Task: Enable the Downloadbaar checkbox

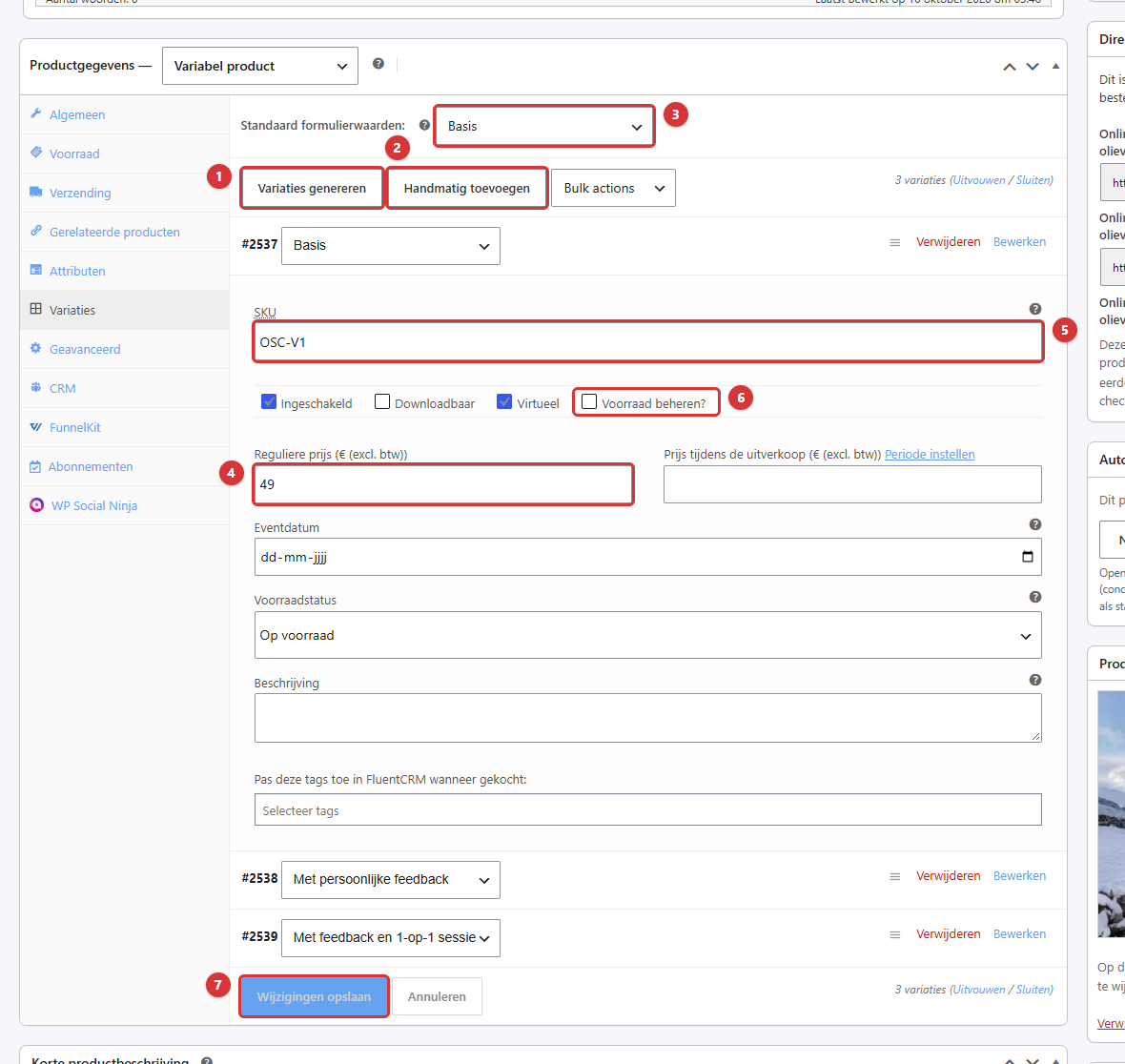Action: [x=382, y=401]
